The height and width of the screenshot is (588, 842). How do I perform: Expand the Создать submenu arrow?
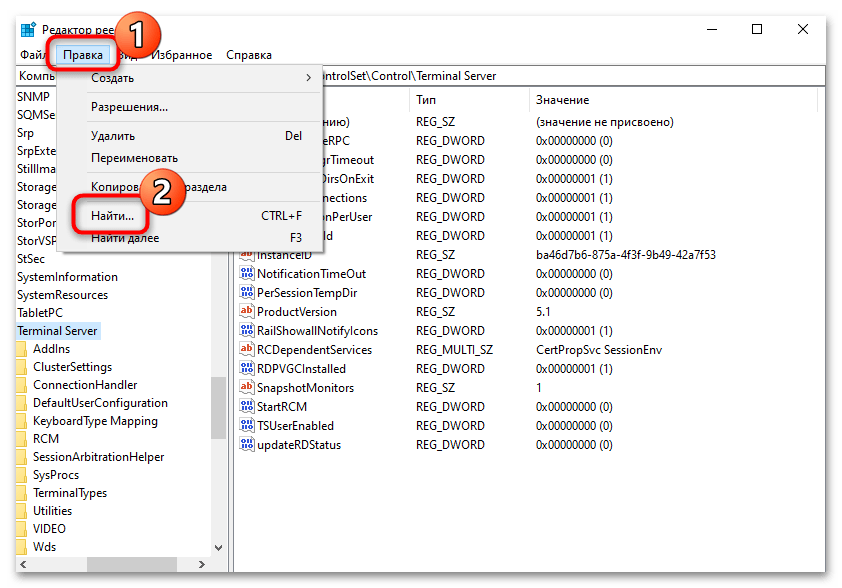coord(308,78)
